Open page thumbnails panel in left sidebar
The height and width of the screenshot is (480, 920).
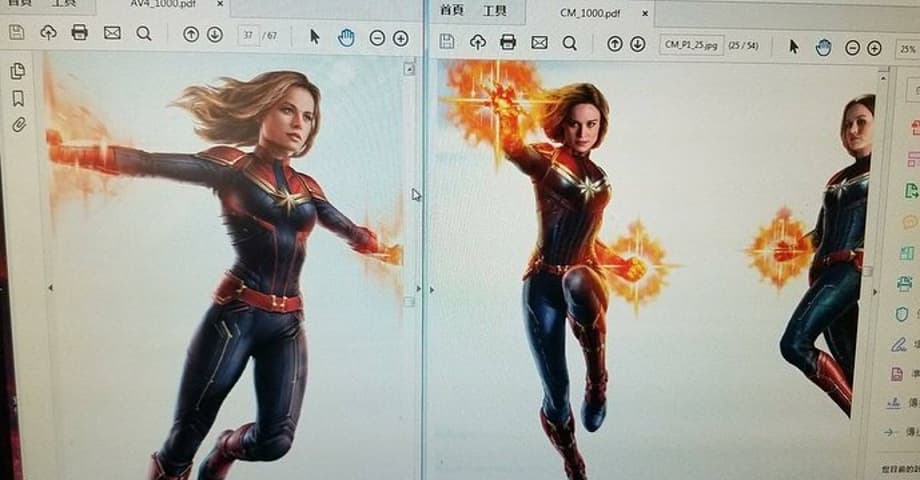18,71
